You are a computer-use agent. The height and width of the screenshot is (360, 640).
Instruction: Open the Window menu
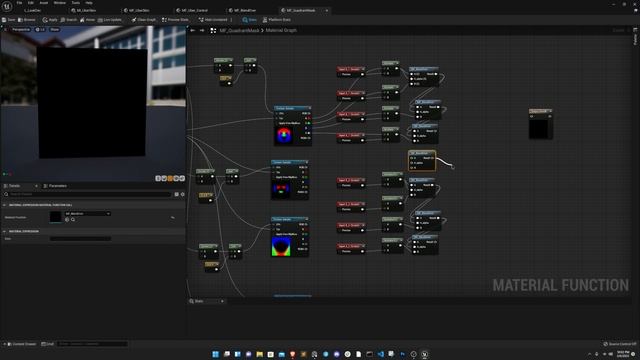[60, 3]
